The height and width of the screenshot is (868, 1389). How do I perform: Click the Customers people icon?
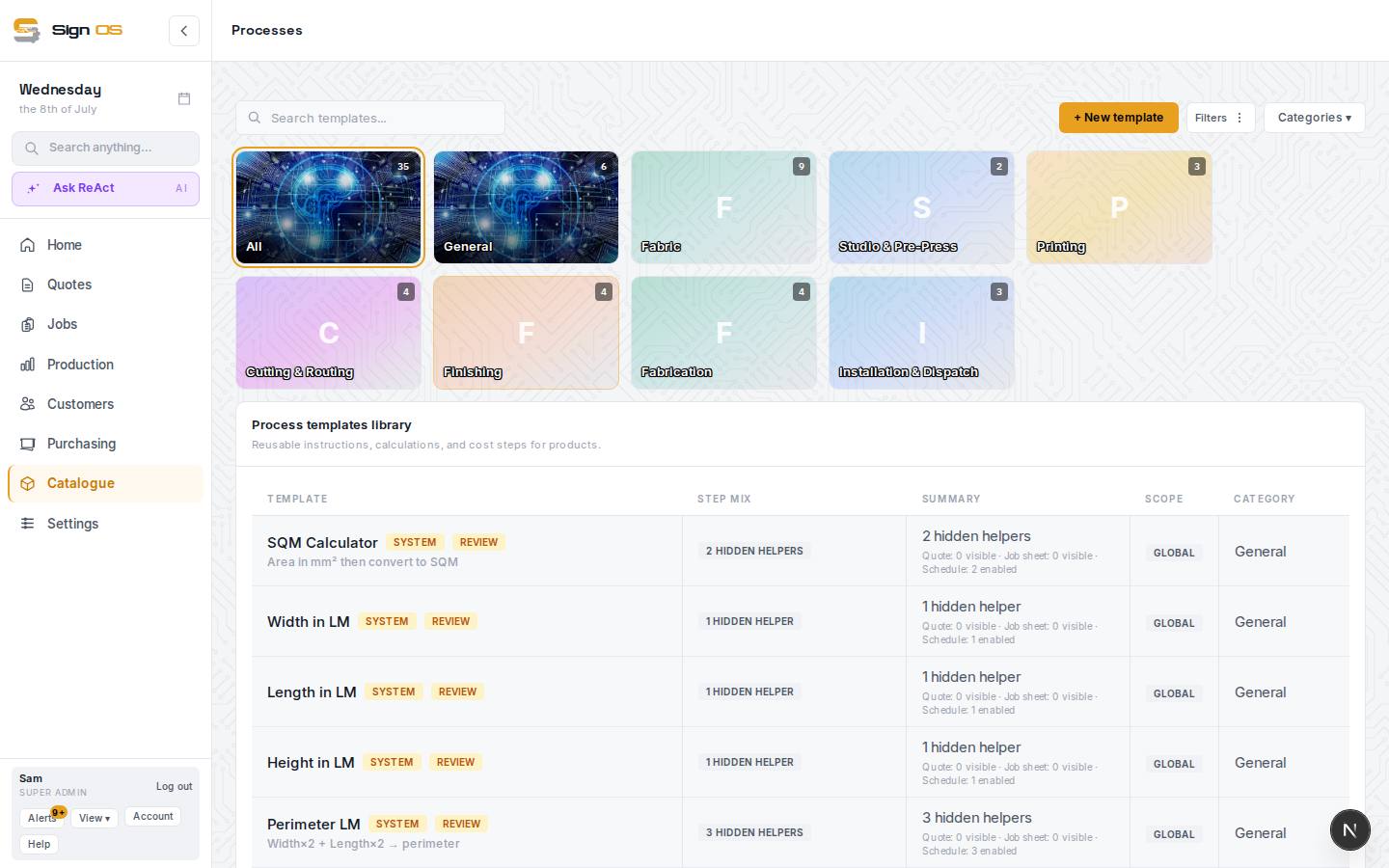coord(28,404)
